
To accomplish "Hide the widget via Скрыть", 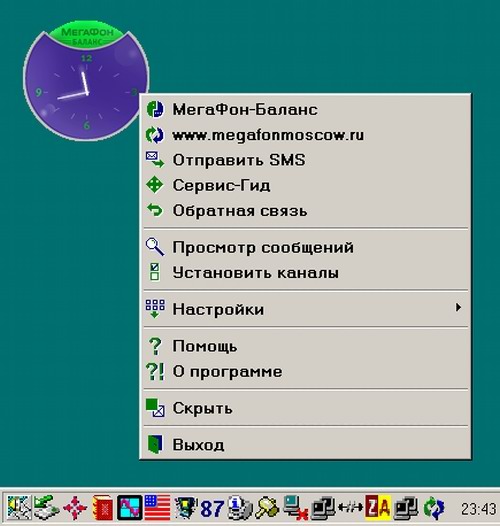I will 305,408.
